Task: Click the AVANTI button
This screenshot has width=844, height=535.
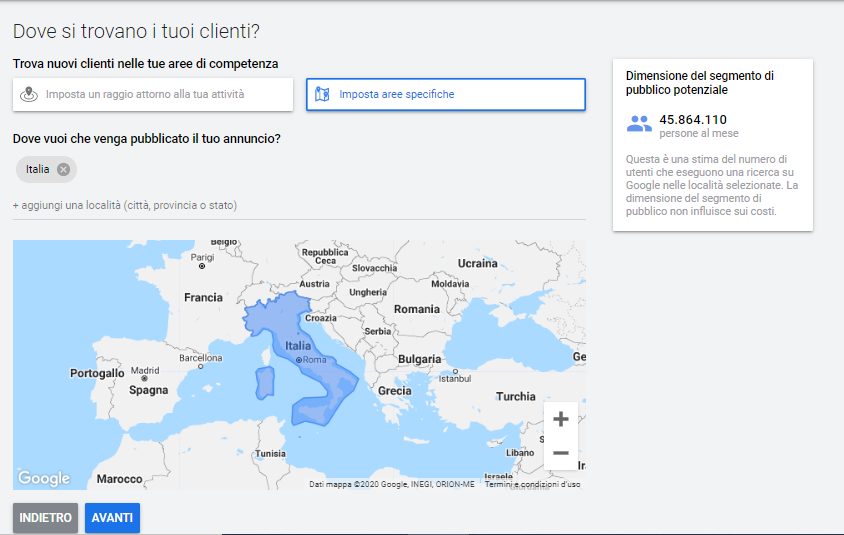Action: pos(112,518)
